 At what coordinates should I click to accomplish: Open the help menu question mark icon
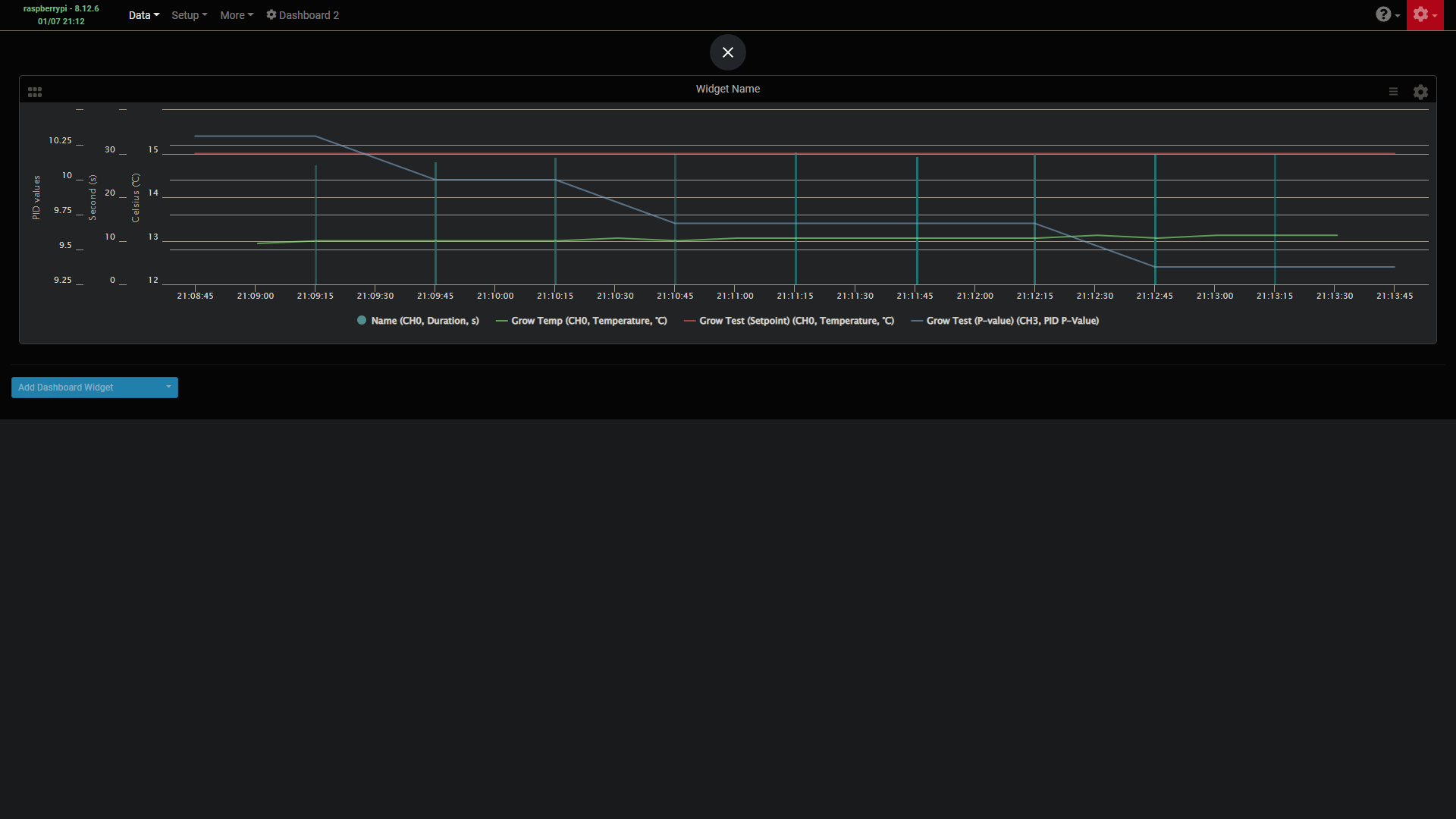[x=1385, y=14]
